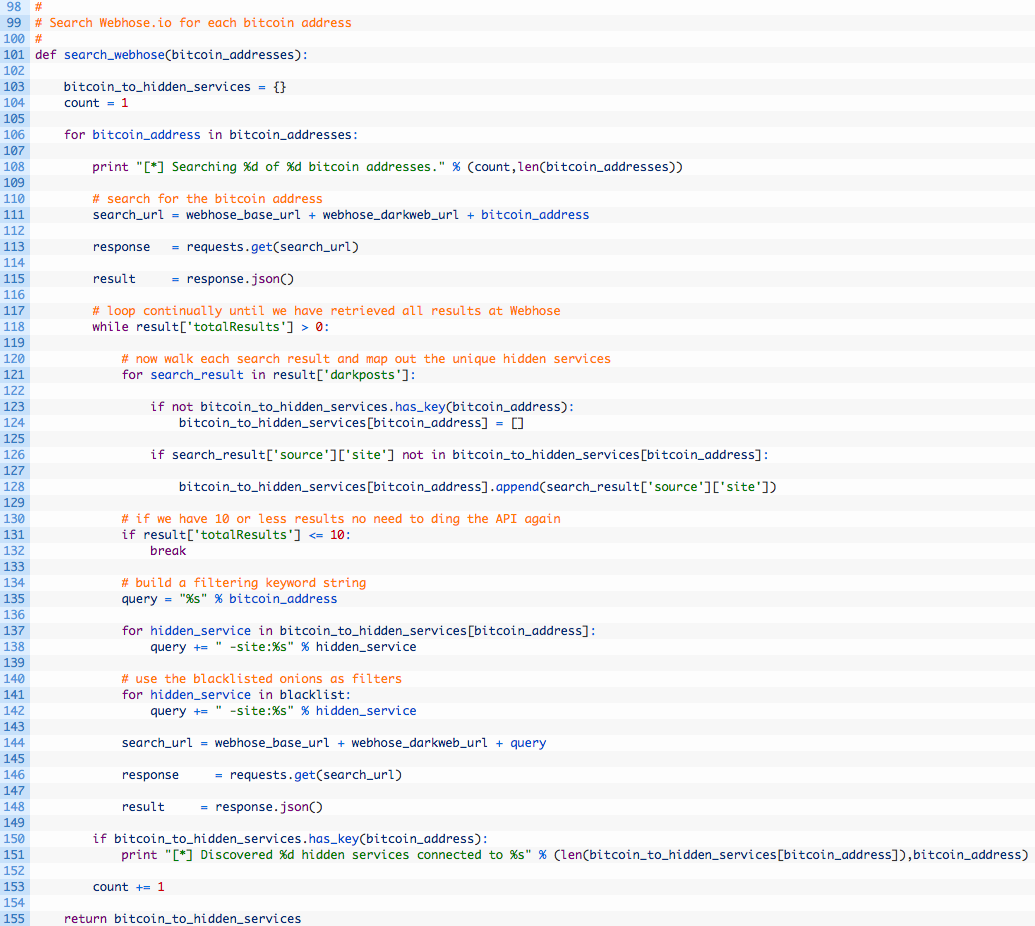1035x926 pixels.
Task: Click the function name search_webhose
Action: (x=114, y=55)
